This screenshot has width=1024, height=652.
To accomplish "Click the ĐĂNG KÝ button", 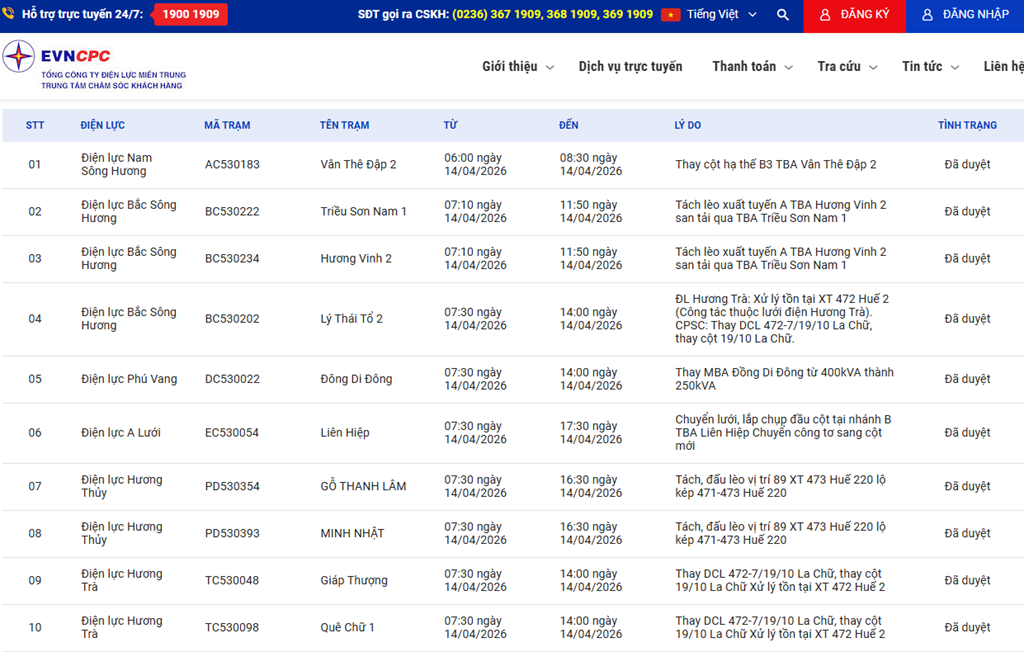I will (x=854, y=15).
